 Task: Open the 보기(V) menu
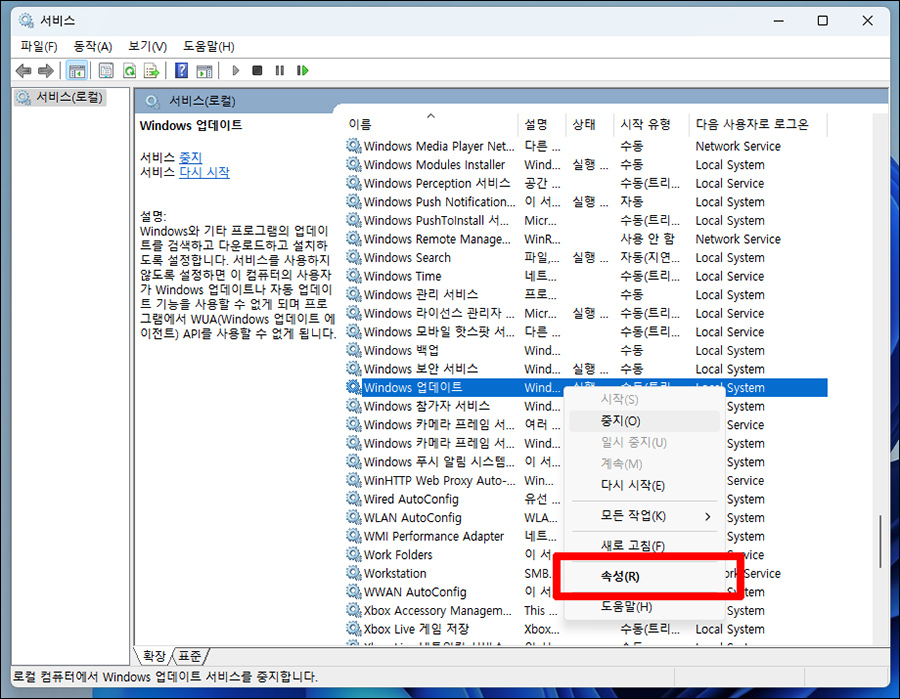(x=148, y=46)
